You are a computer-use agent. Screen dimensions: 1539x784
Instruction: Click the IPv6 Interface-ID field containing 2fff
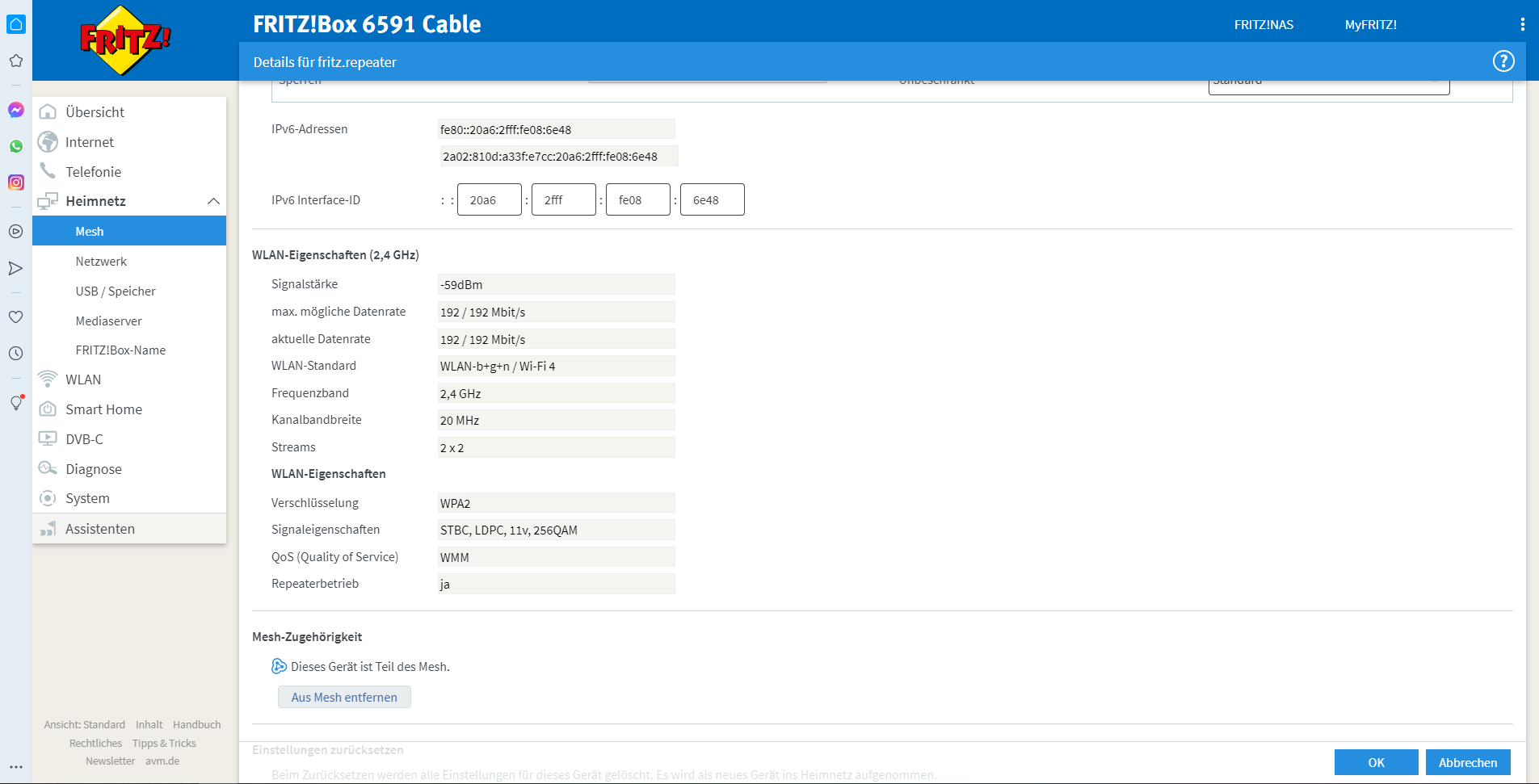[564, 199]
